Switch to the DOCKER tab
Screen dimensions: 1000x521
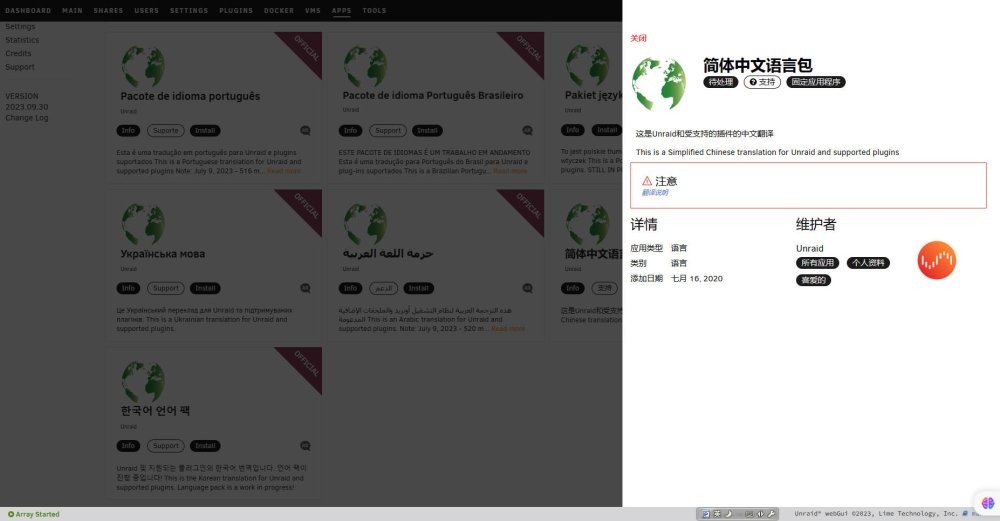(x=279, y=11)
